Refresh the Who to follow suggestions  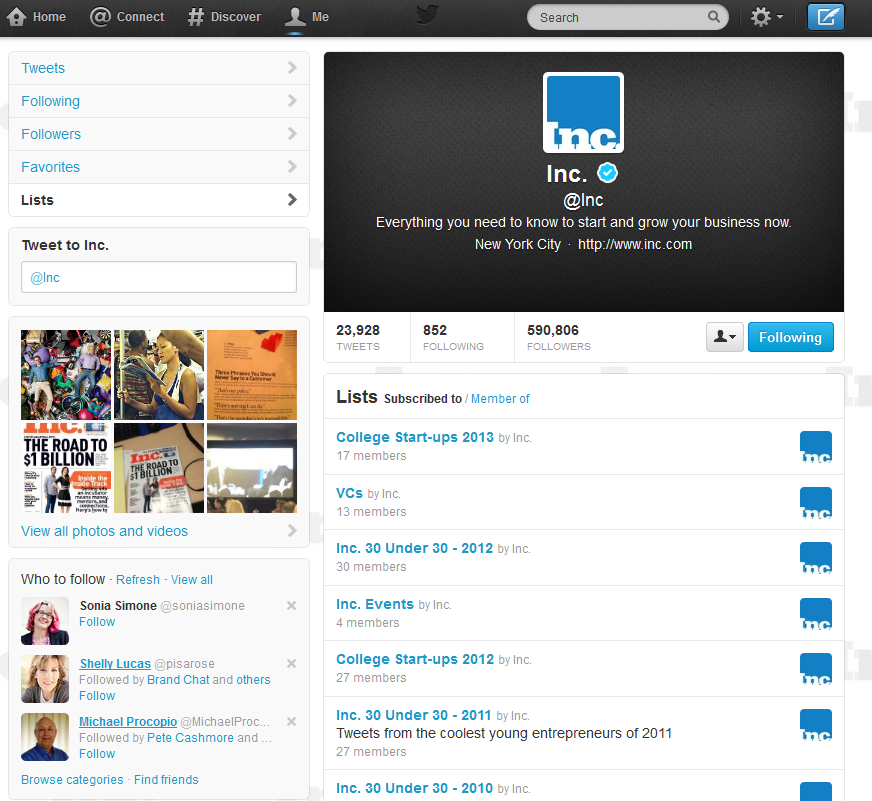(x=138, y=579)
